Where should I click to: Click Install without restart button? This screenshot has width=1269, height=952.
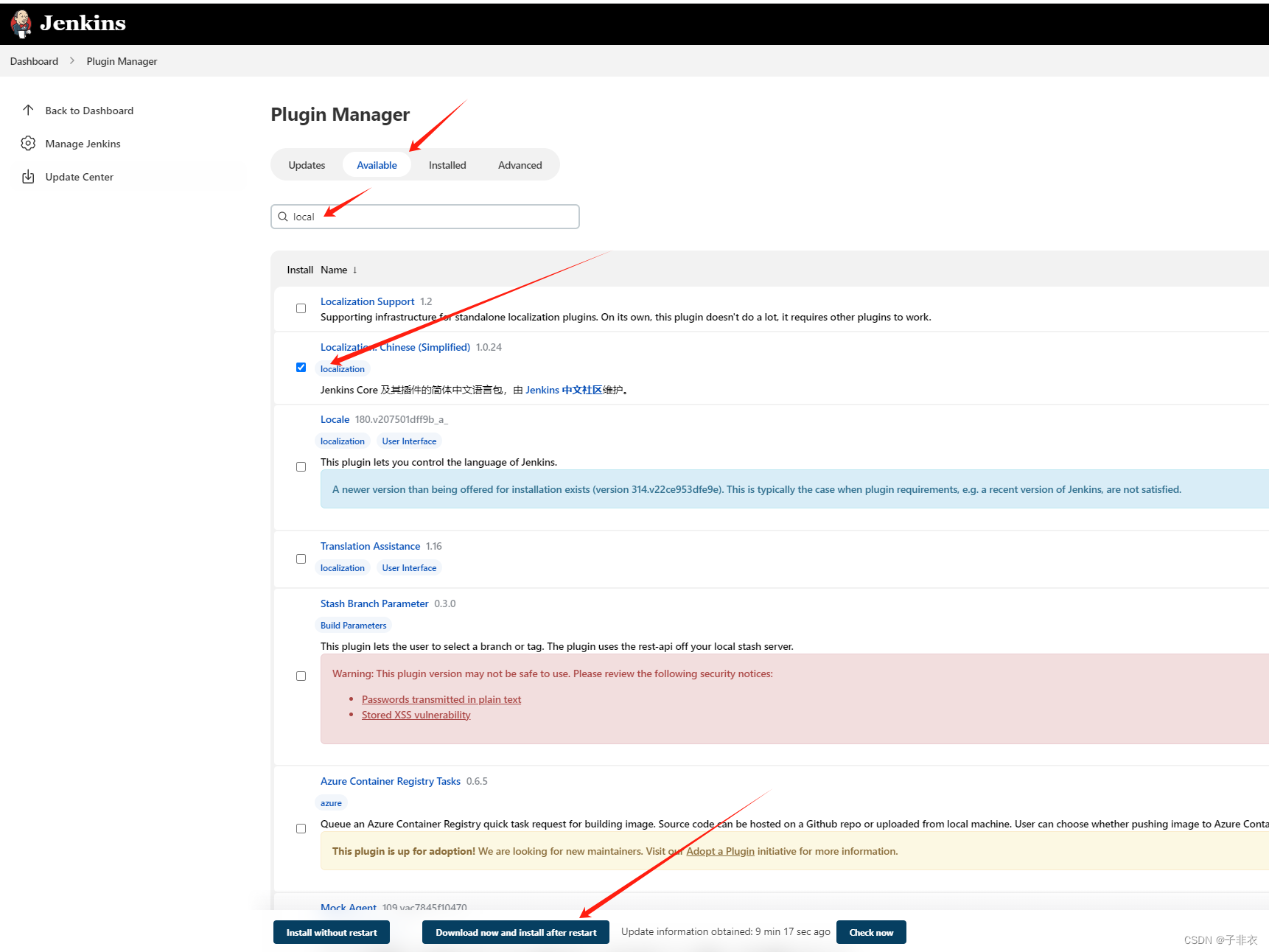click(x=332, y=932)
